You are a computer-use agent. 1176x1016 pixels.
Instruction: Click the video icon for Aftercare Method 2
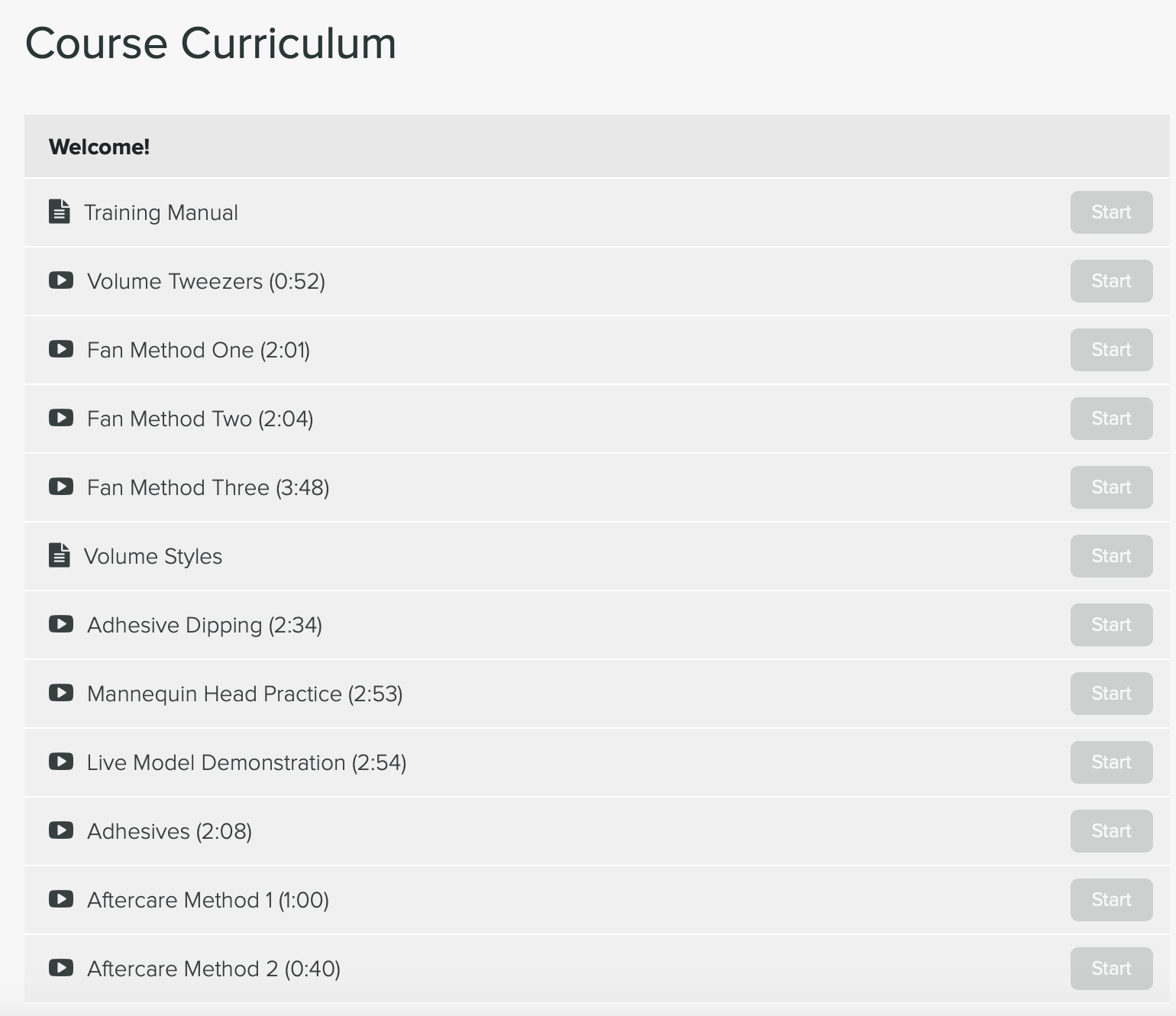coord(61,968)
